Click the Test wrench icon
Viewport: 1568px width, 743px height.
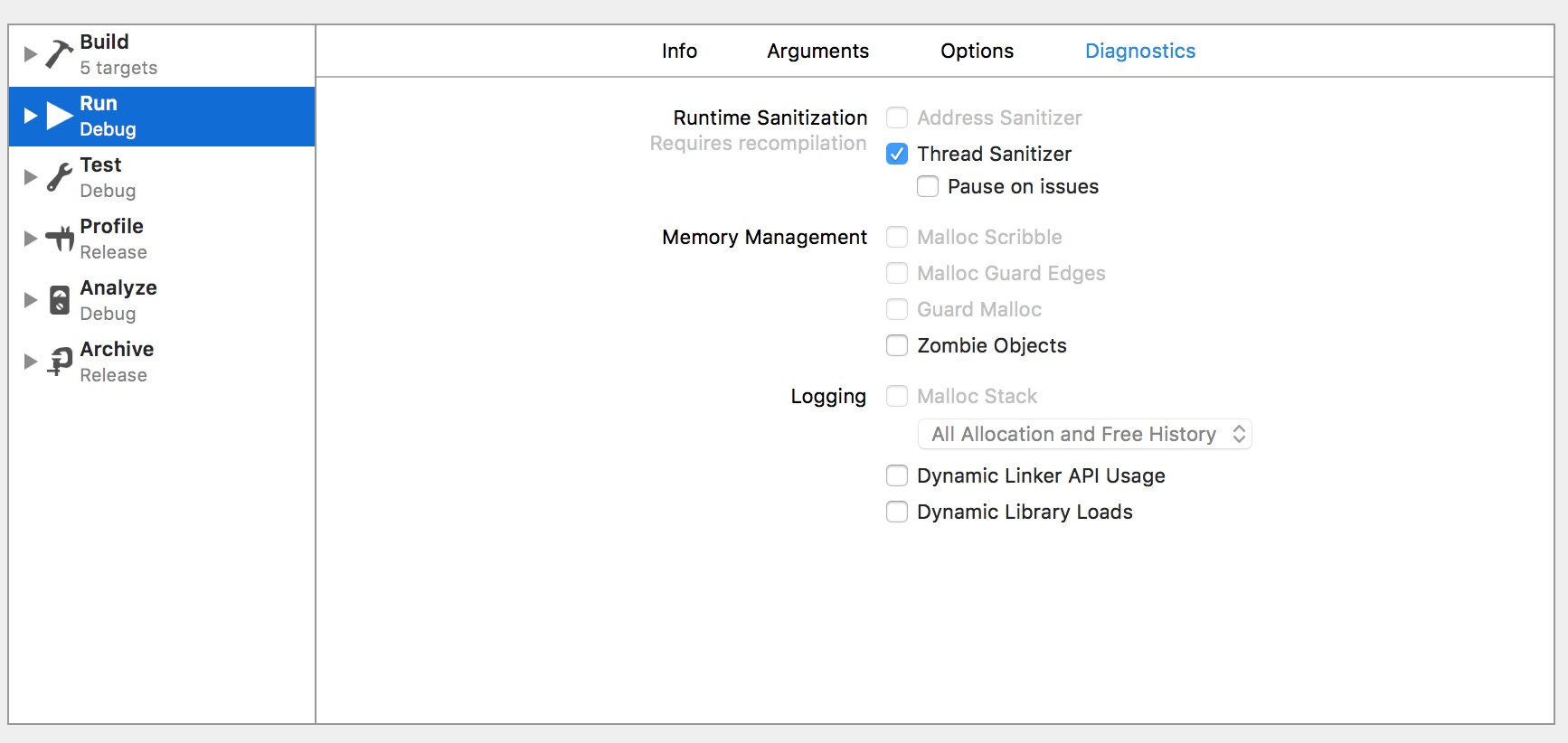pyautogui.click(x=60, y=177)
